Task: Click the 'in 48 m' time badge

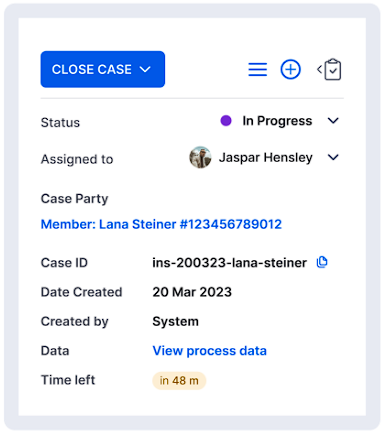Action: point(179,380)
